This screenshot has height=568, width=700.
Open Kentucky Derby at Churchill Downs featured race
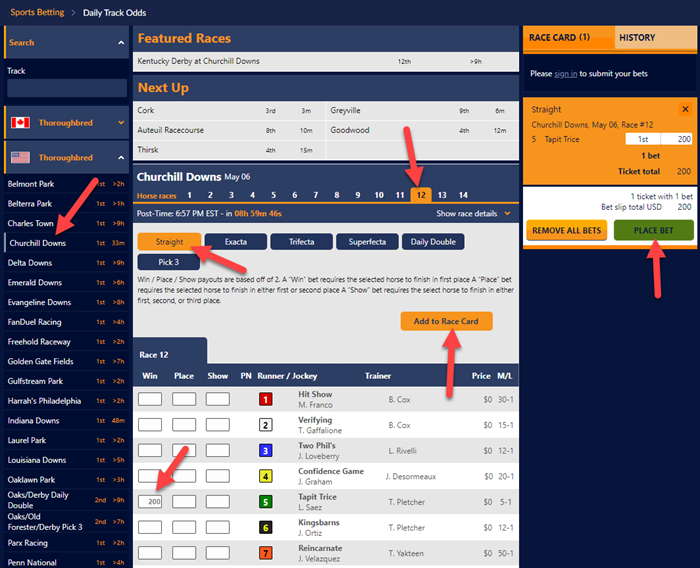326,61
